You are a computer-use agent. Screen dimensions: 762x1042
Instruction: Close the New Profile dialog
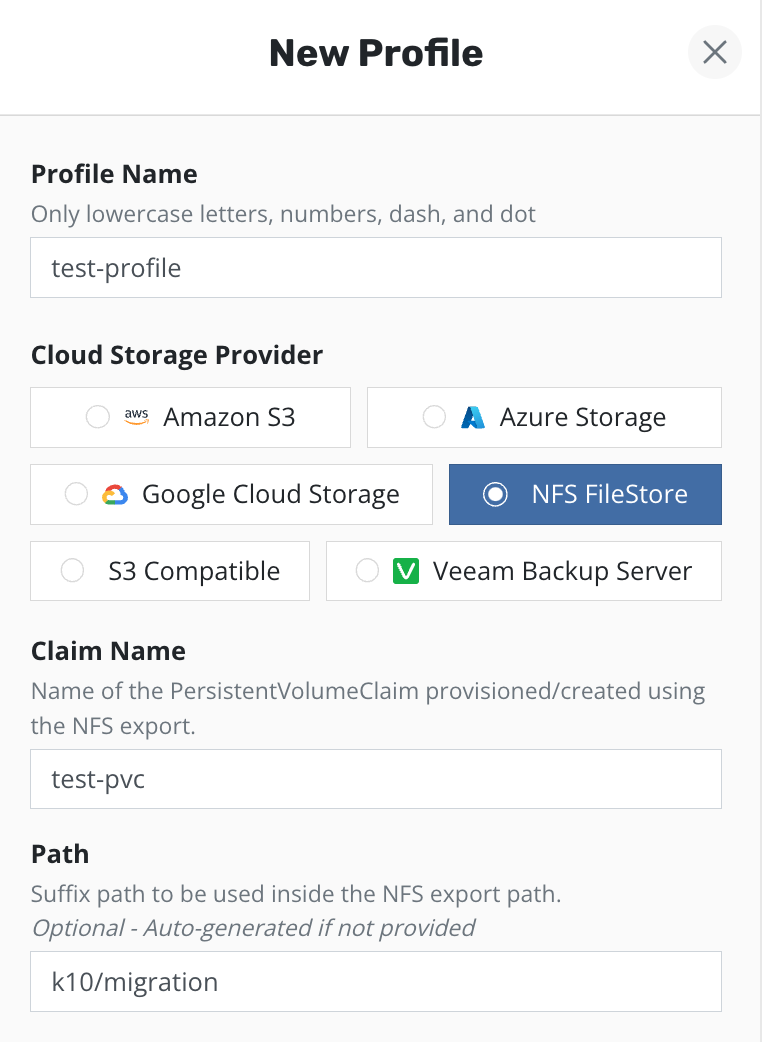(x=714, y=52)
